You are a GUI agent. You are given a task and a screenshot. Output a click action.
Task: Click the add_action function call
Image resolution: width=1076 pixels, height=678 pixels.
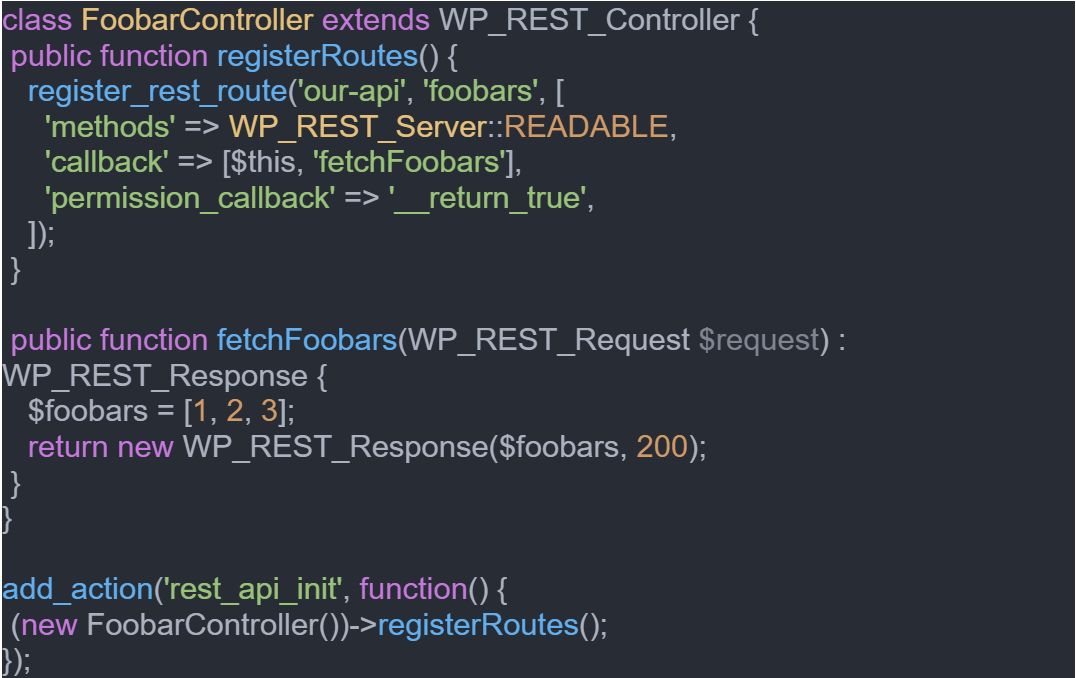tap(76, 590)
